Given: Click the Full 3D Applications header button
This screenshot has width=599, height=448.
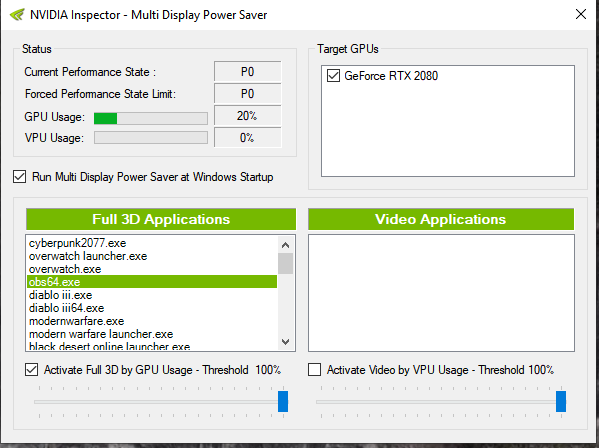Looking at the screenshot, I should (161, 219).
